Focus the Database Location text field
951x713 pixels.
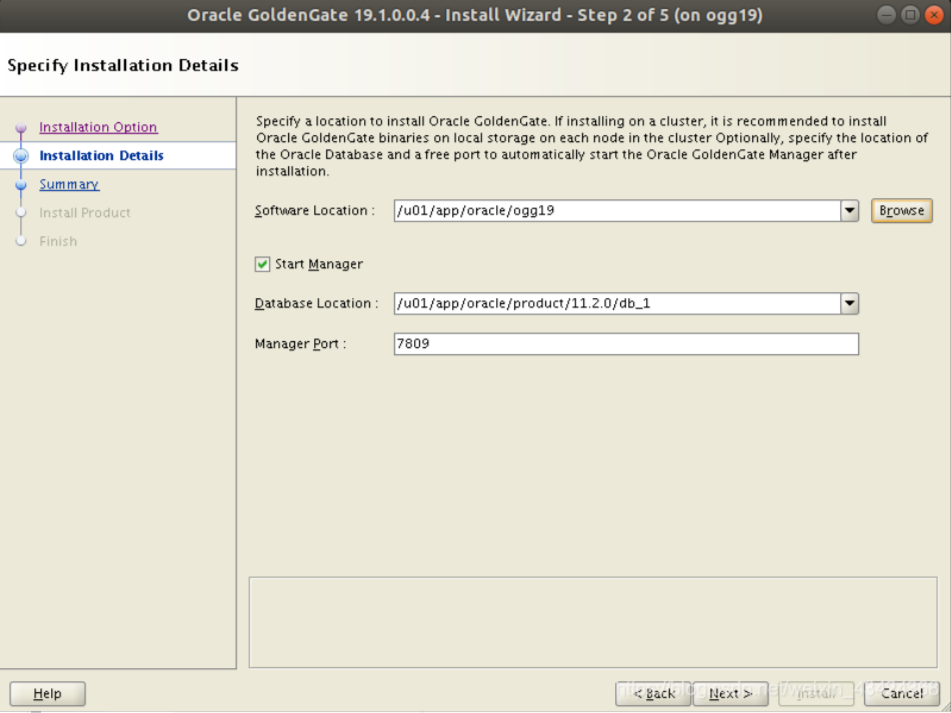pos(617,304)
